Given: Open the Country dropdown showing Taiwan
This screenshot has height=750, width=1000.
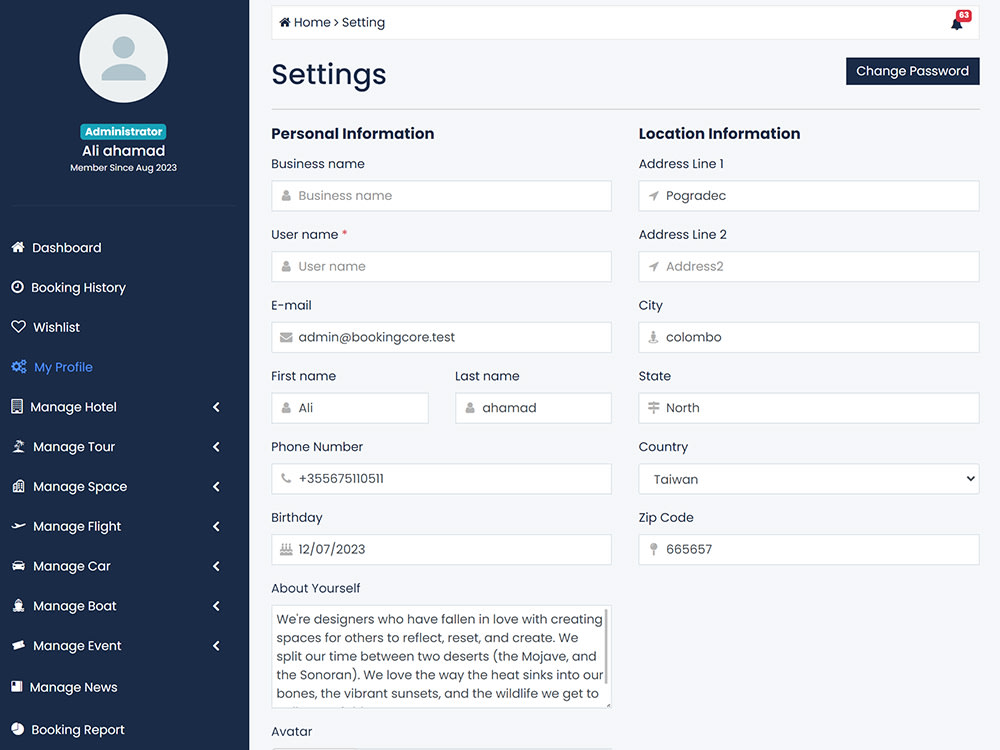Looking at the screenshot, I should click(807, 479).
